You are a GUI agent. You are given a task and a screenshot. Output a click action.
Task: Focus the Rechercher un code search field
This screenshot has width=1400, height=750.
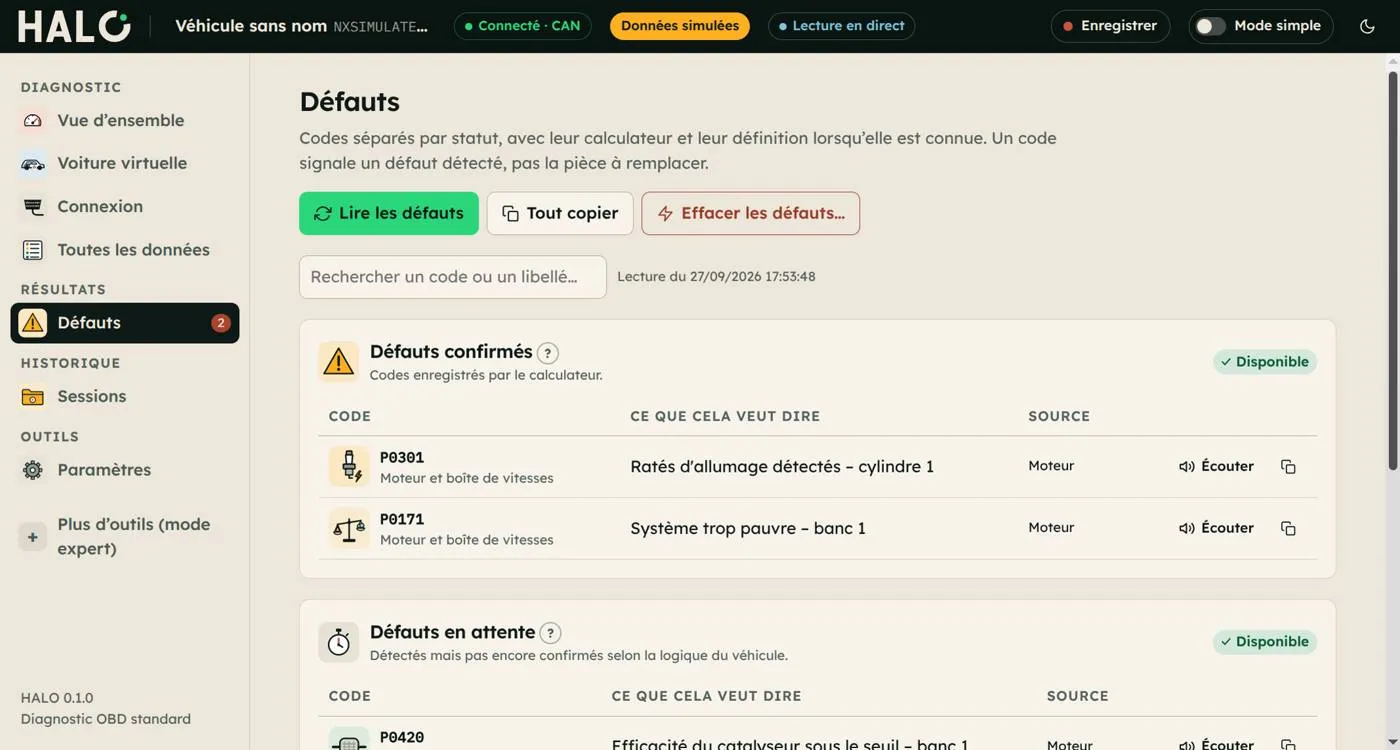click(x=453, y=277)
